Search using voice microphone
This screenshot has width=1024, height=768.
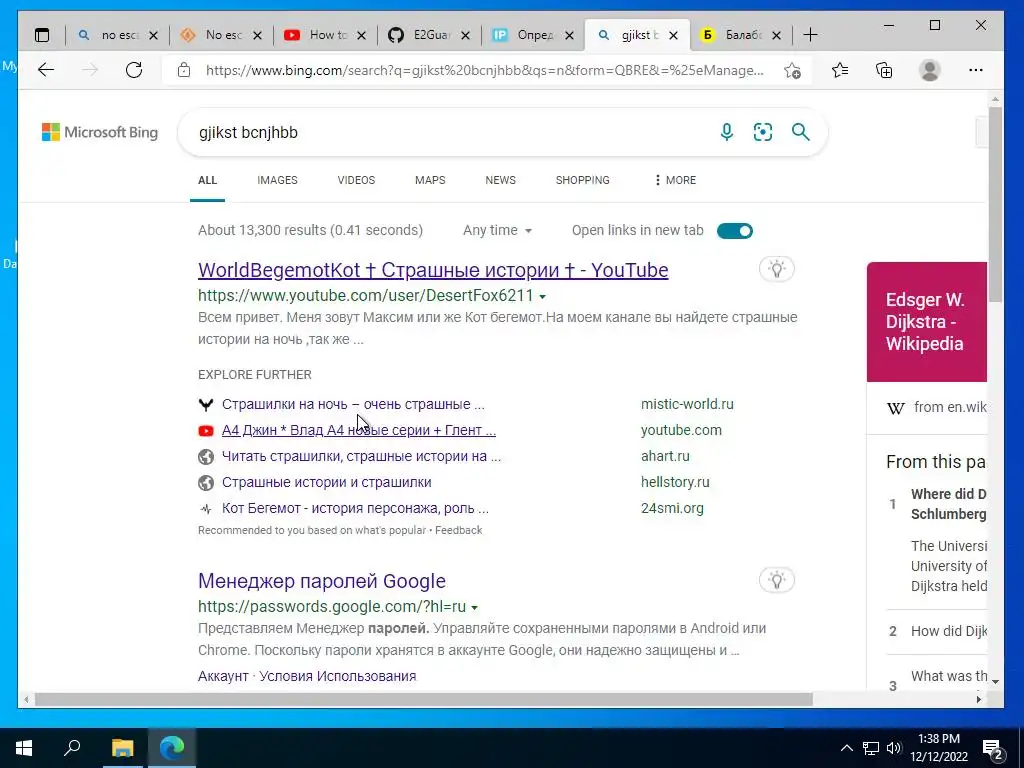726,132
